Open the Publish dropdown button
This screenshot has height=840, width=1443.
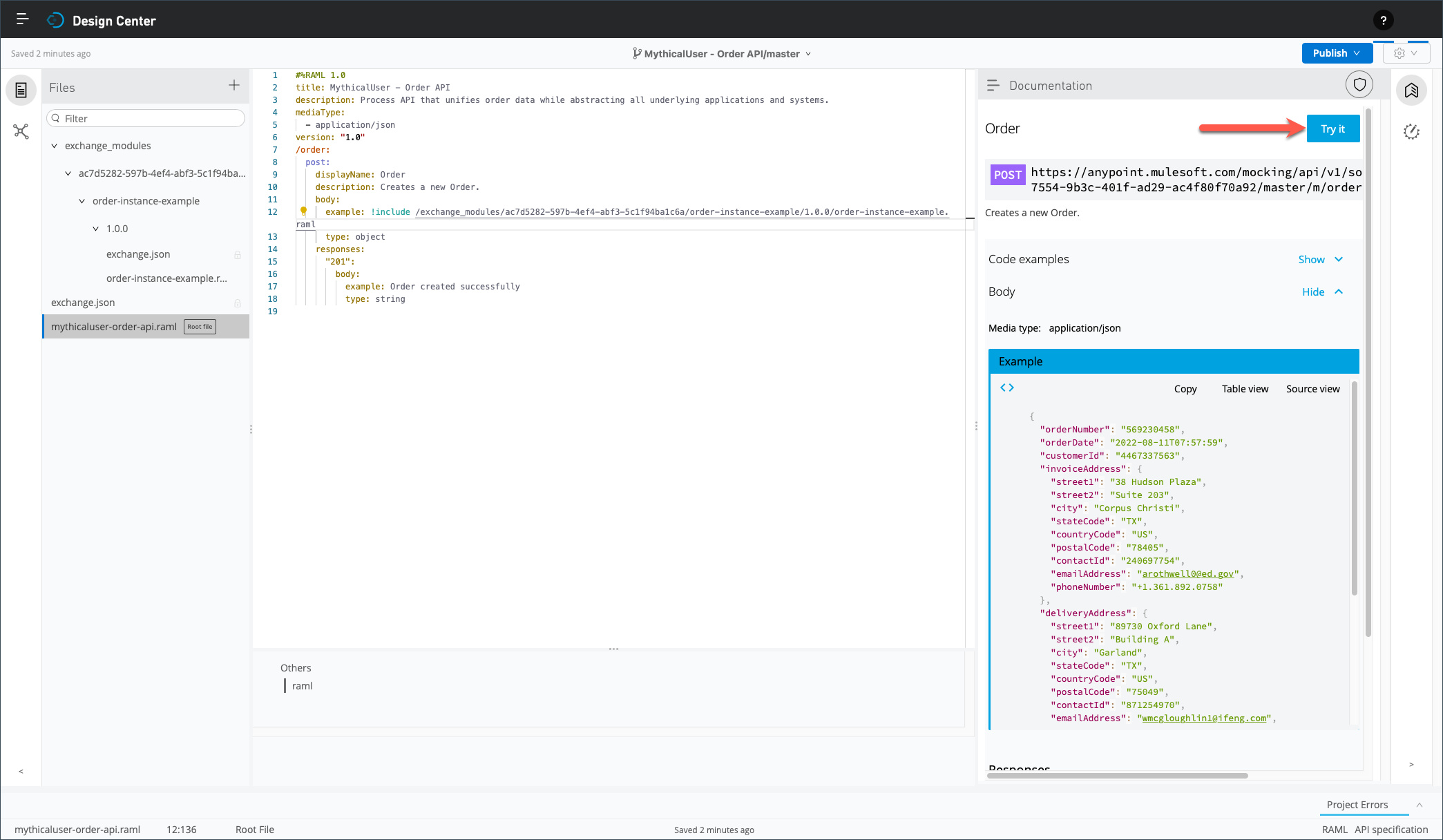[x=1337, y=53]
